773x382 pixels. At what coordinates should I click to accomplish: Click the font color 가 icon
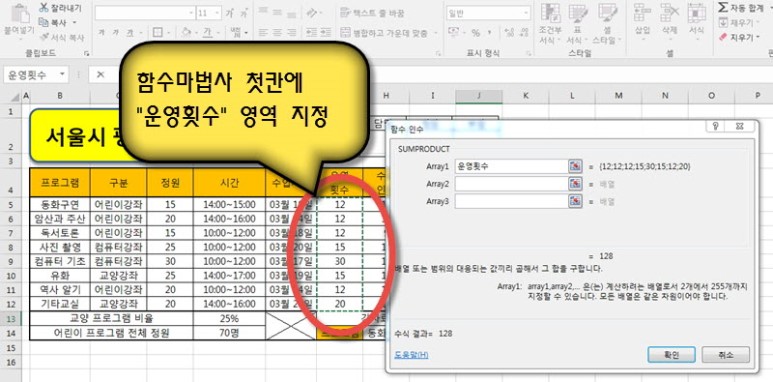207,33
